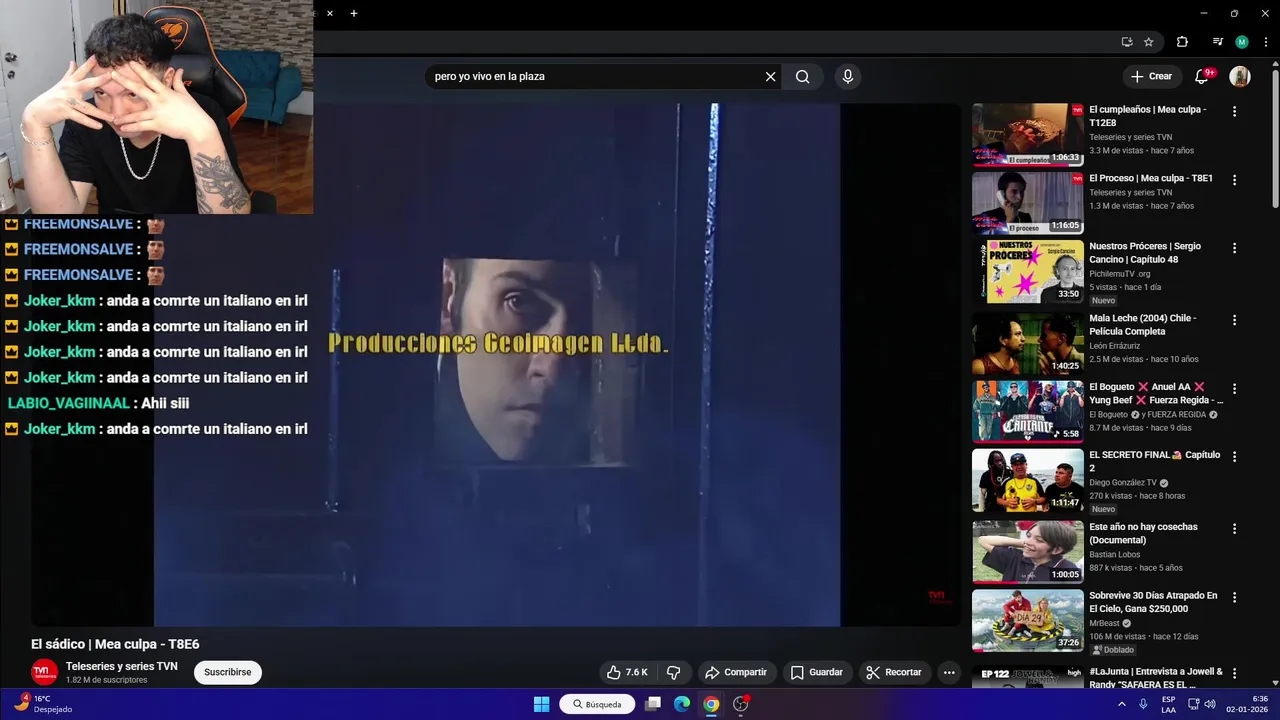Click the Recortar clip button
The height and width of the screenshot is (720, 1280).
pyautogui.click(x=895, y=672)
